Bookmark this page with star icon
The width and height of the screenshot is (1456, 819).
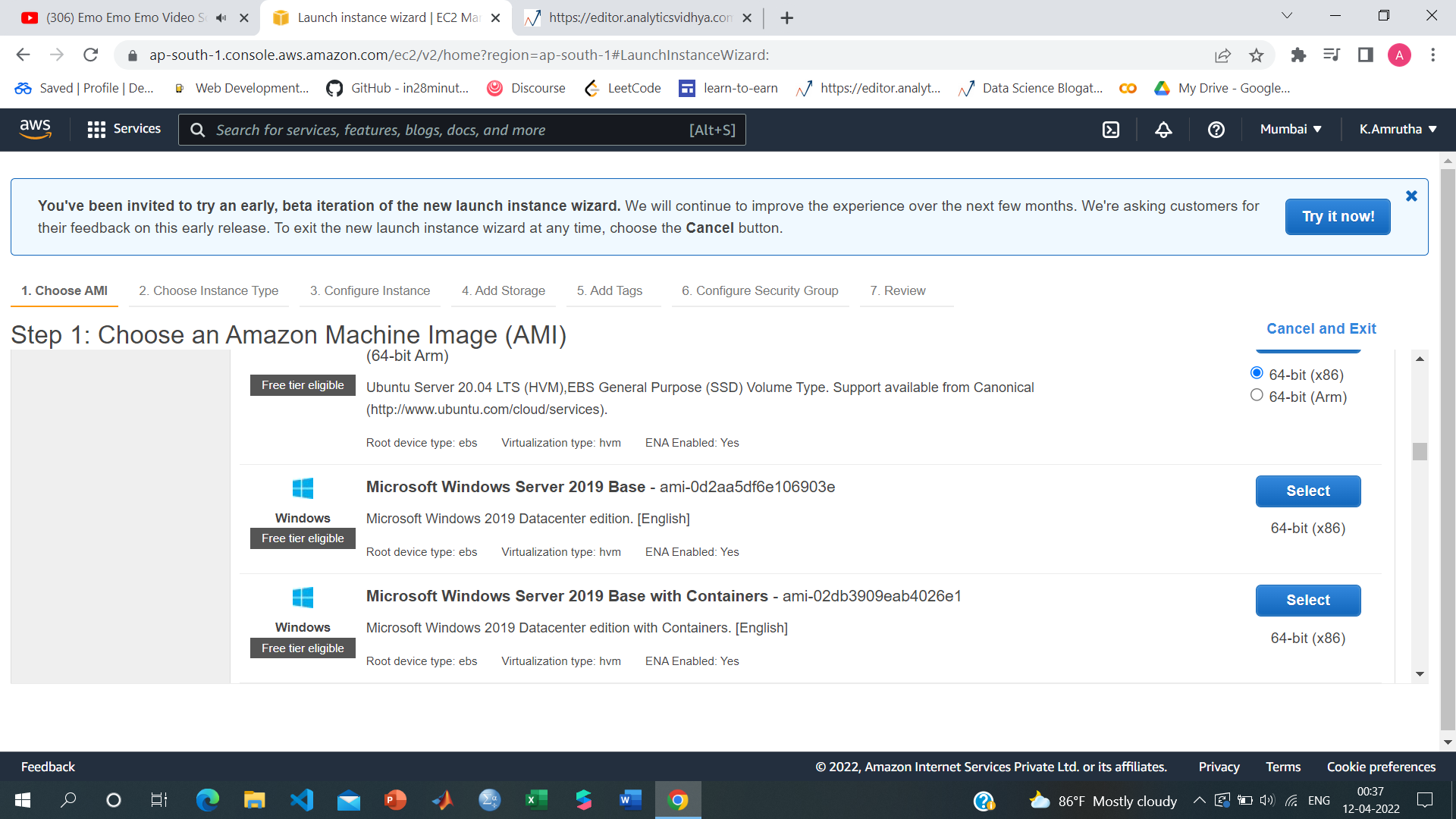pos(1257,55)
